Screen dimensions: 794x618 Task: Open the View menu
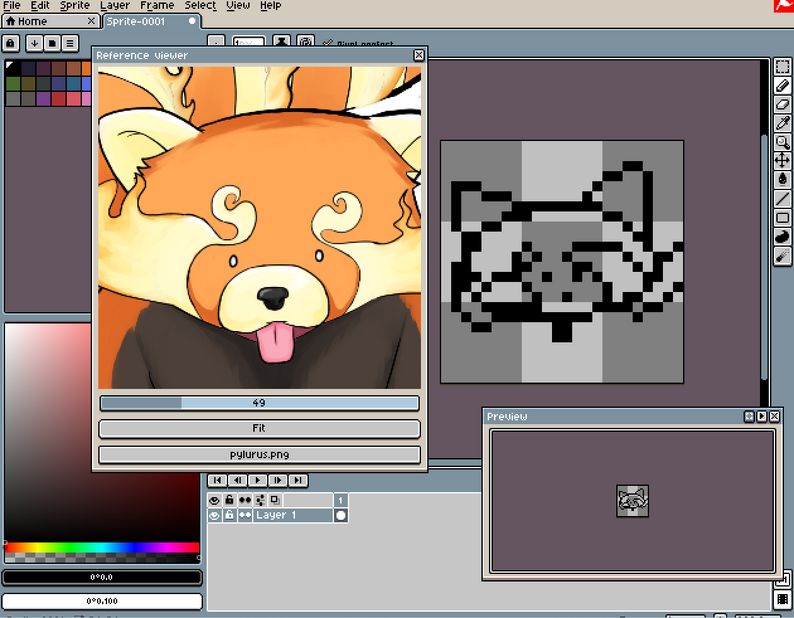coord(238,6)
